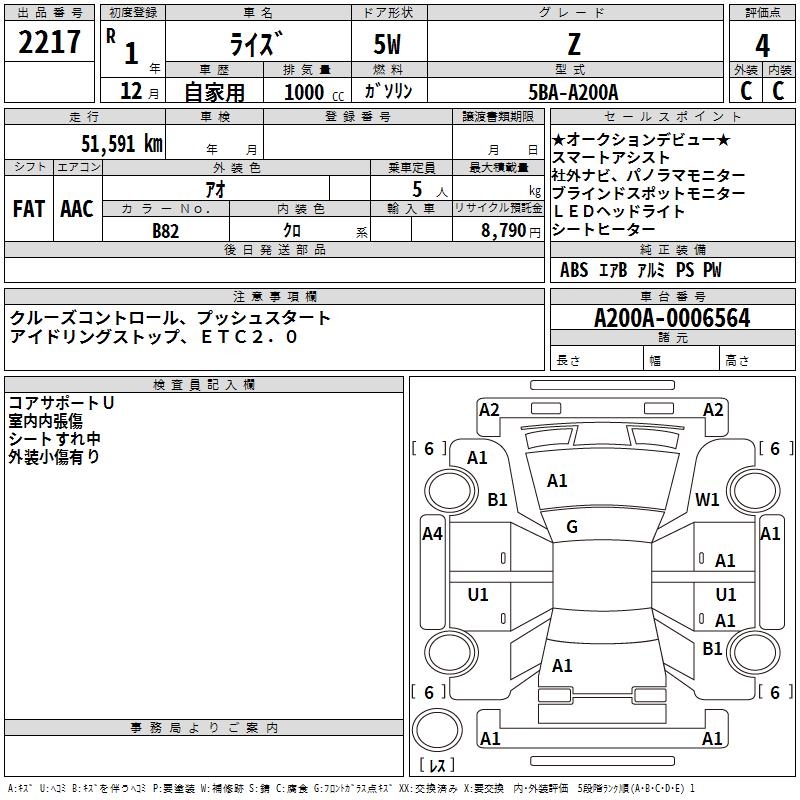
Task: Select the 社外ナビ、パノラマモニター line
Action: [648, 175]
